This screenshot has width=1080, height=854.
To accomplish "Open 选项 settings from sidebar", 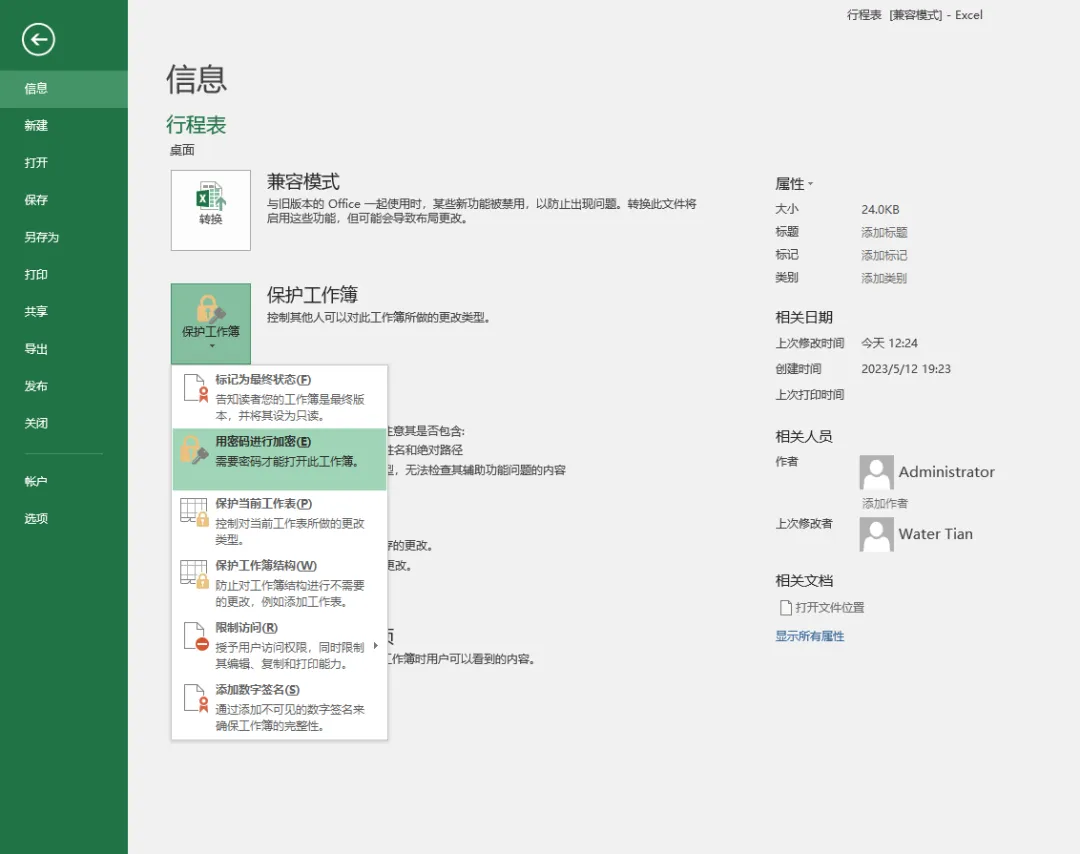I will click(x=63, y=518).
